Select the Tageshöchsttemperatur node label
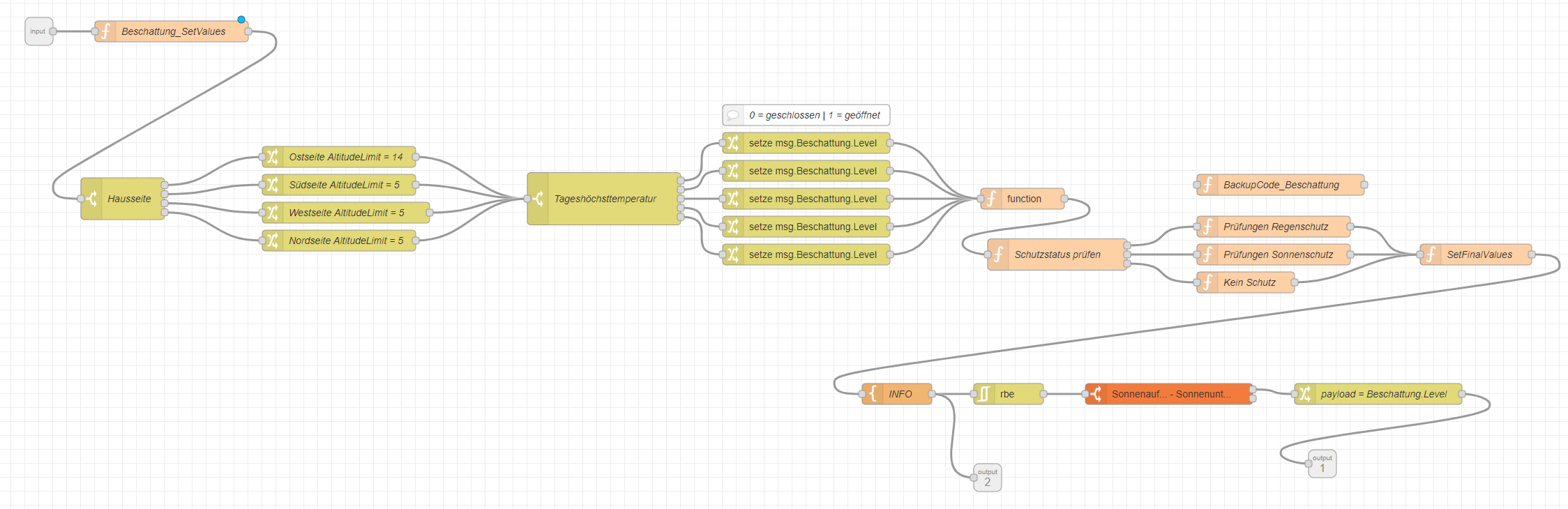The height and width of the screenshot is (509, 1568). [605, 199]
